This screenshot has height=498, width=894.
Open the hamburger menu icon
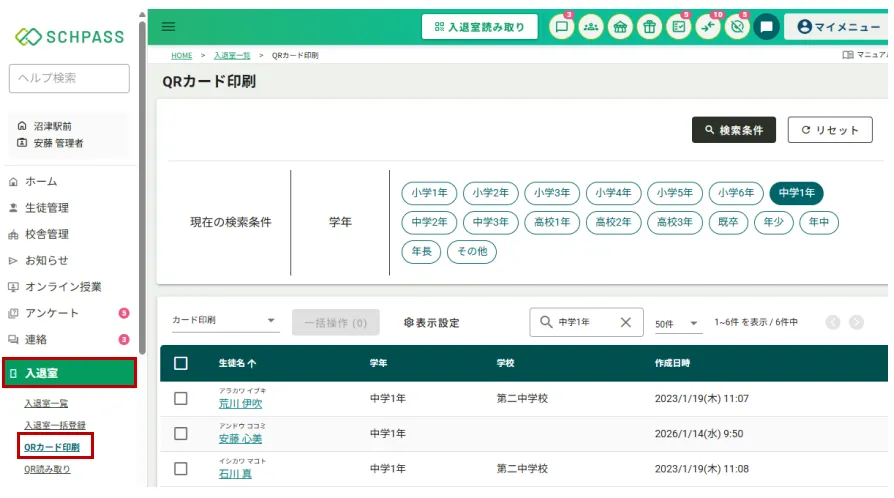tap(168, 27)
